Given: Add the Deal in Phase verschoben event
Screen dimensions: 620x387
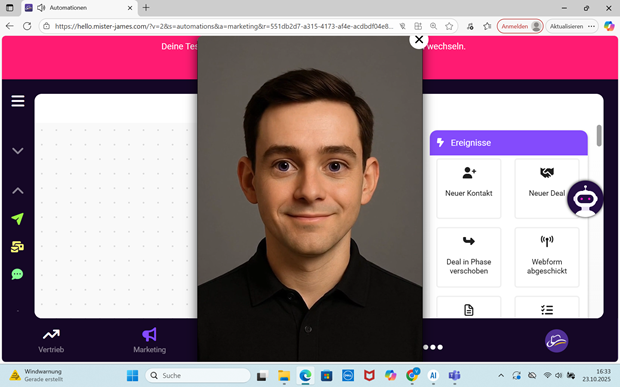Looking at the screenshot, I should click(x=469, y=257).
